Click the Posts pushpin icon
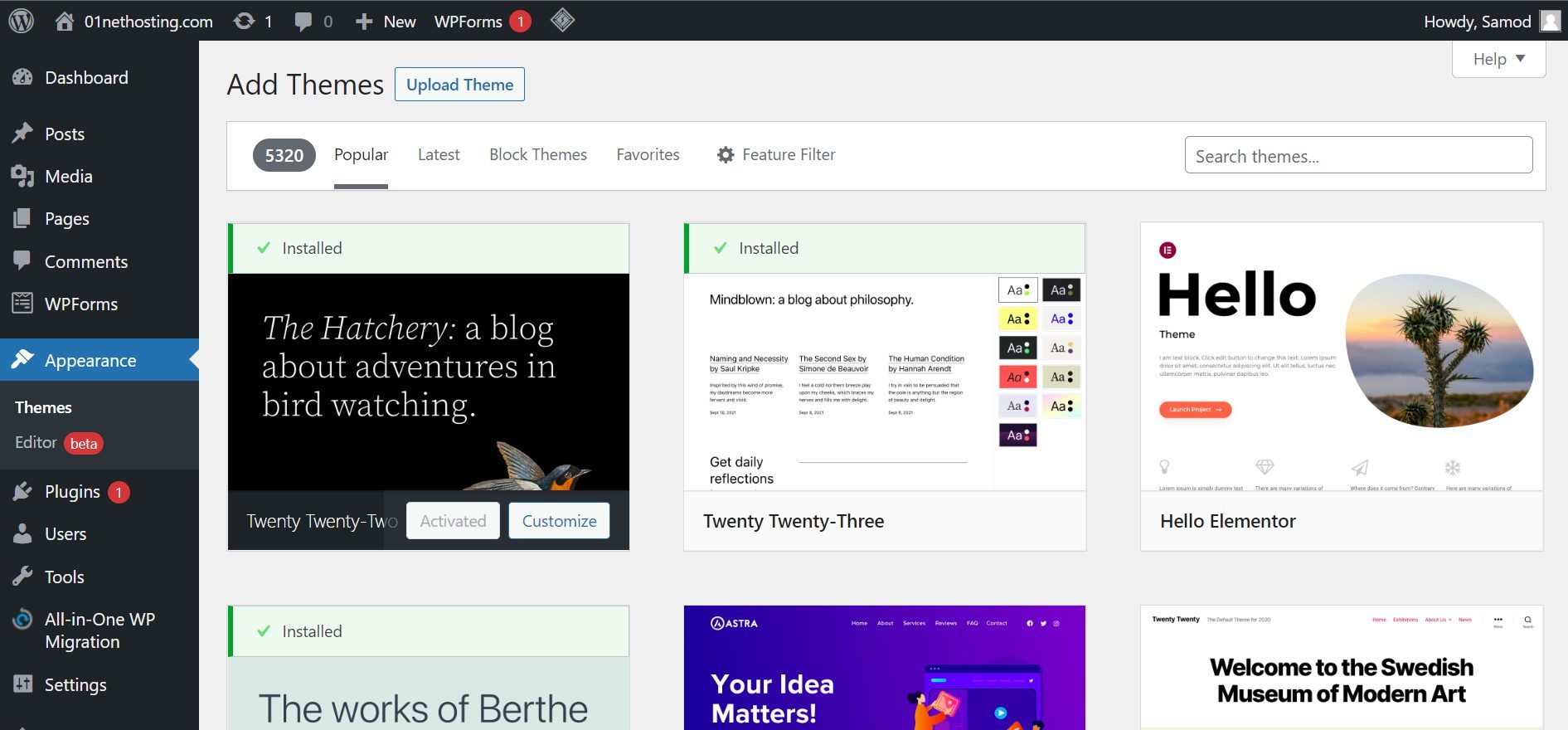Image resolution: width=1568 pixels, height=730 pixels. tap(23, 134)
